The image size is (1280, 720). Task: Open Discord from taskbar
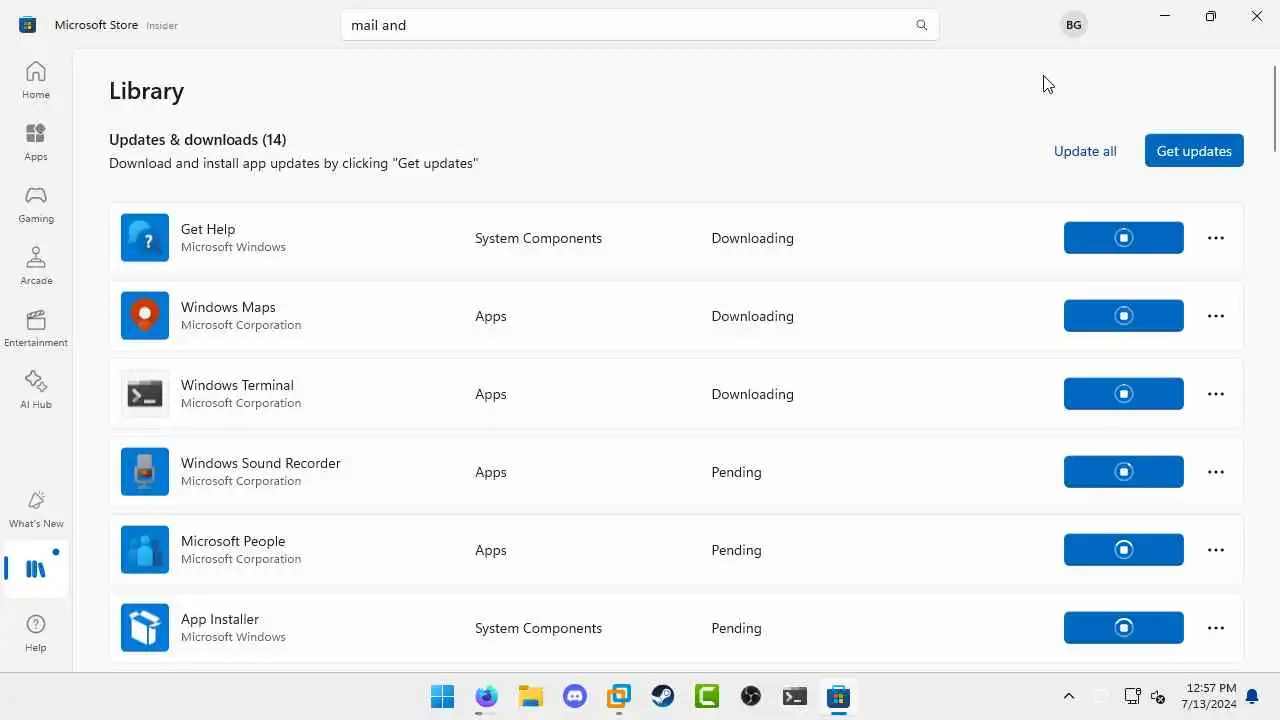(x=574, y=696)
